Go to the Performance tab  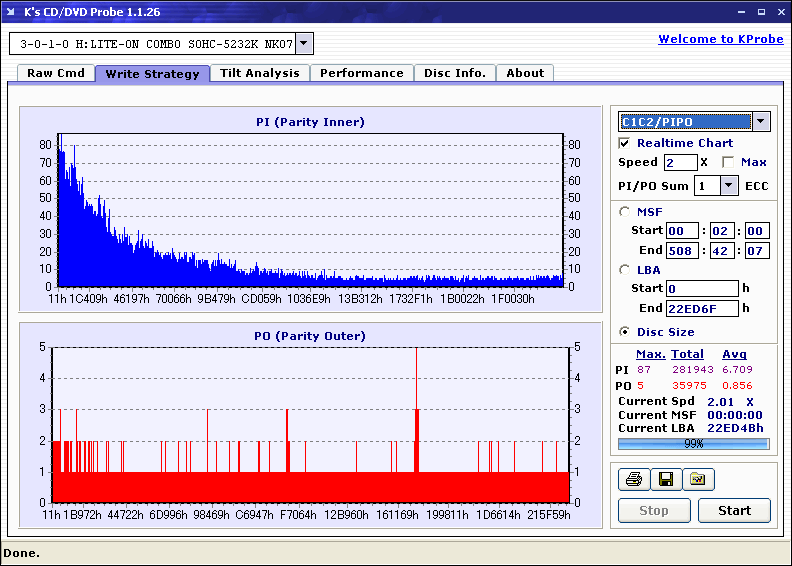tap(362, 73)
